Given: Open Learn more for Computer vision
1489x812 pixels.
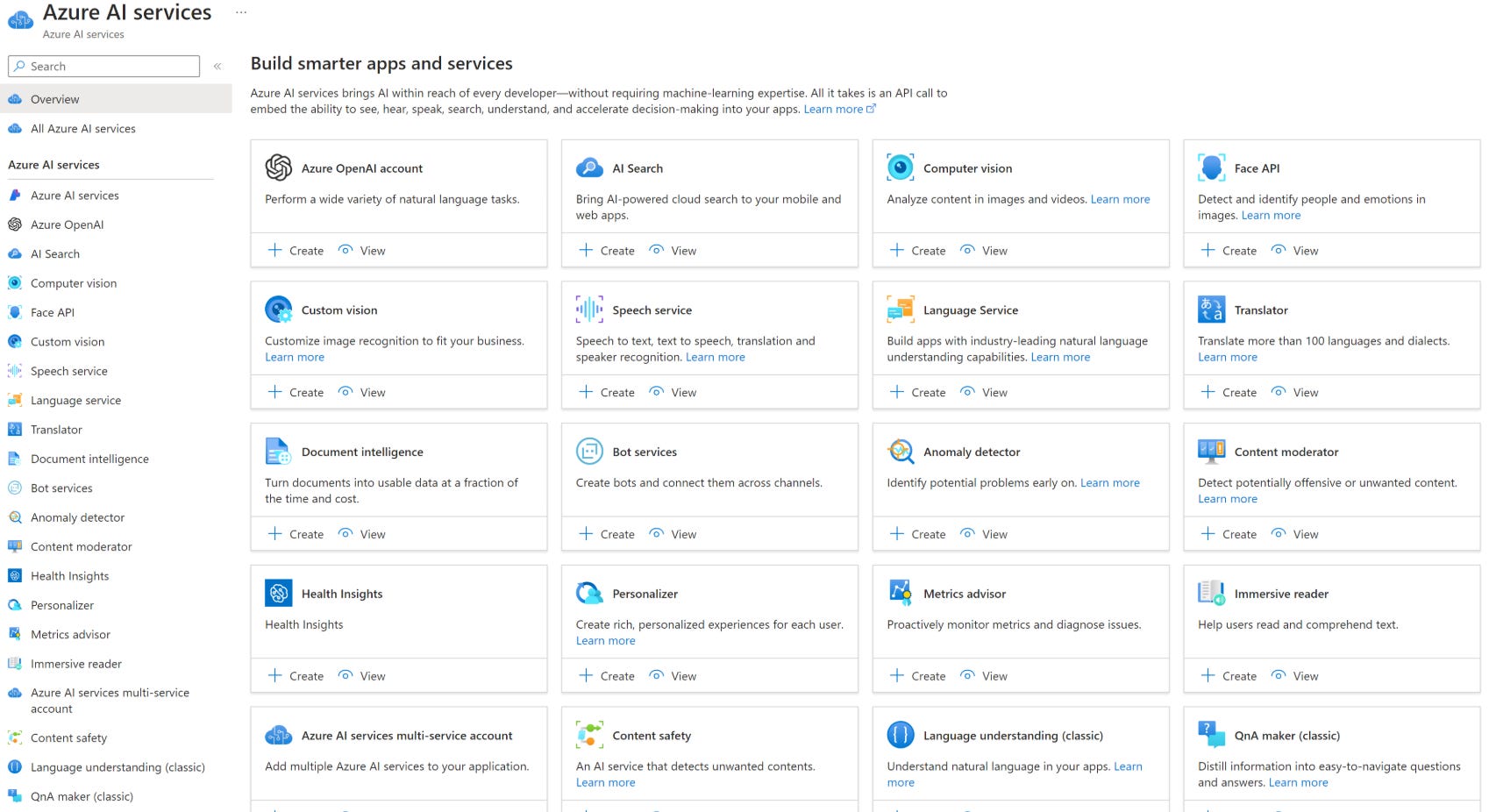Looking at the screenshot, I should click(x=1120, y=199).
